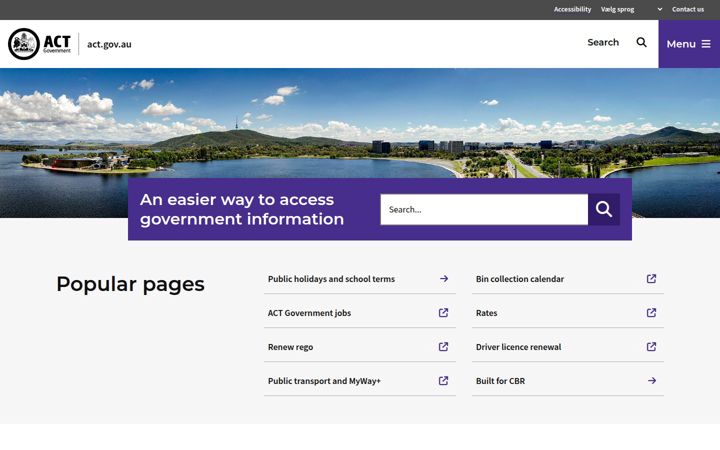
Task: Open the Built for CBR link
Action: pos(568,381)
